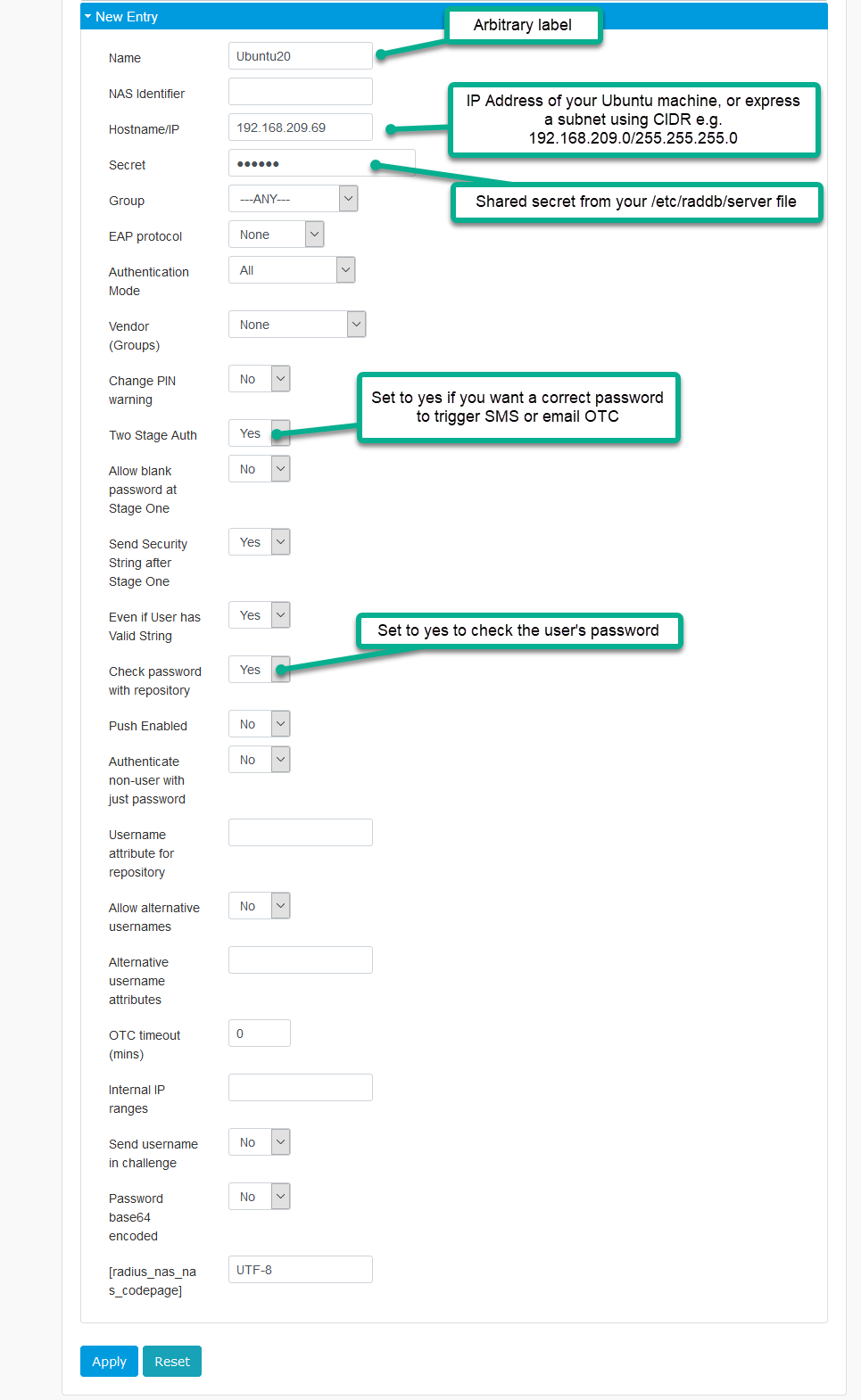The width and height of the screenshot is (861, 1400).
Task: Click the Apply button
Action: (x=108, y=1361)
